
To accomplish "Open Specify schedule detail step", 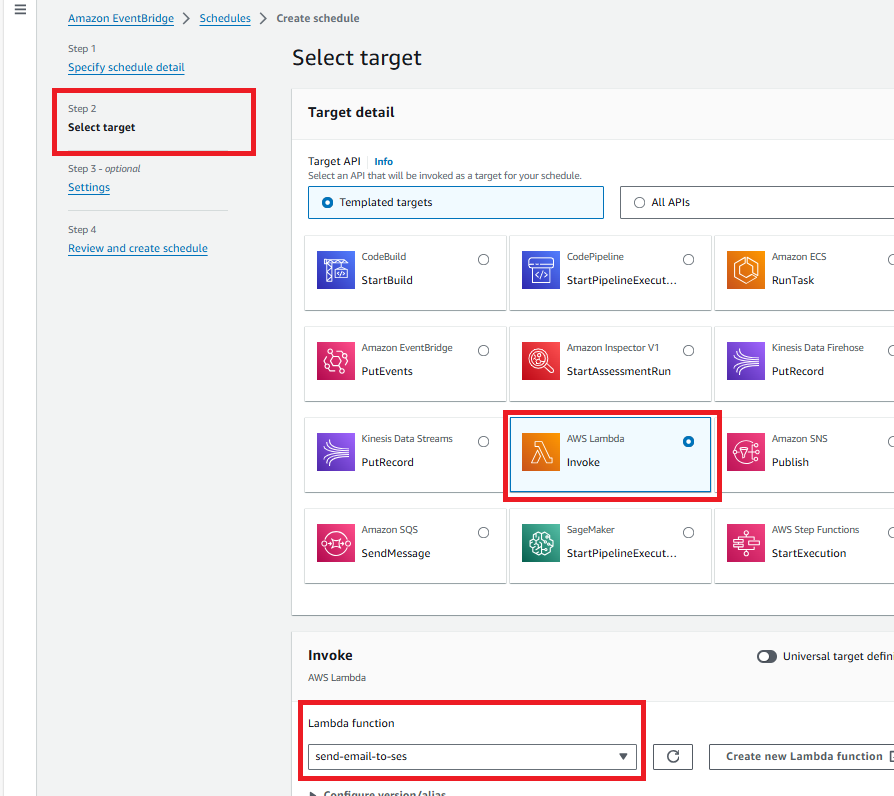I will coord(126,67).
